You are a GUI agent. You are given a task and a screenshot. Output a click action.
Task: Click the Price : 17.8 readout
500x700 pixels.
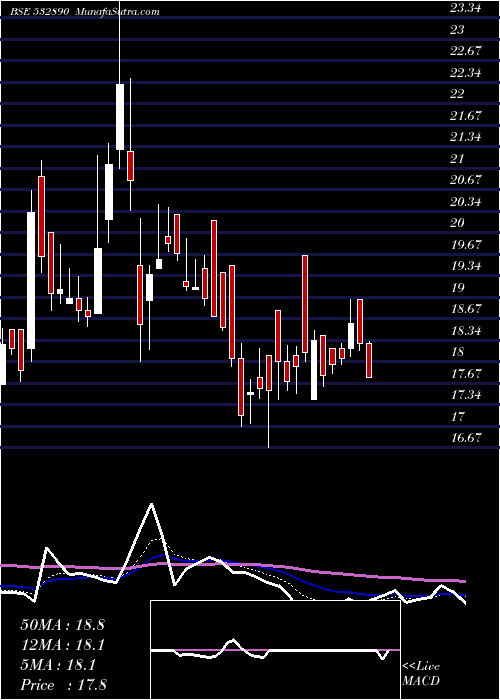pyautogui.click(x=63, y=685)
